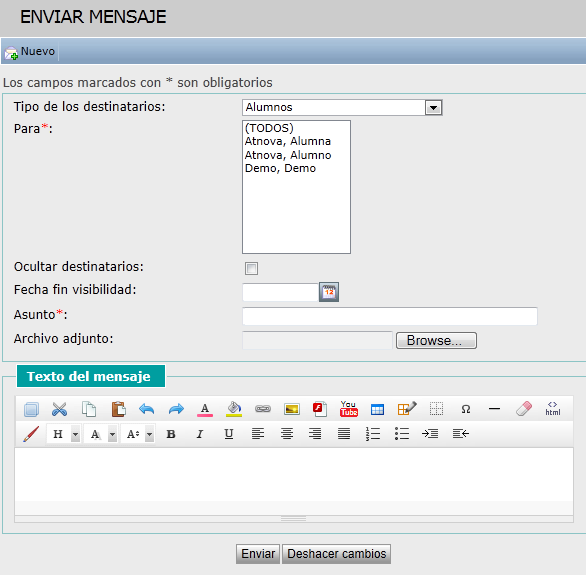This screenshot has height=575, width=586.
Task: Click the Archivo adjunto file path field
Action: tap(317, 340)
